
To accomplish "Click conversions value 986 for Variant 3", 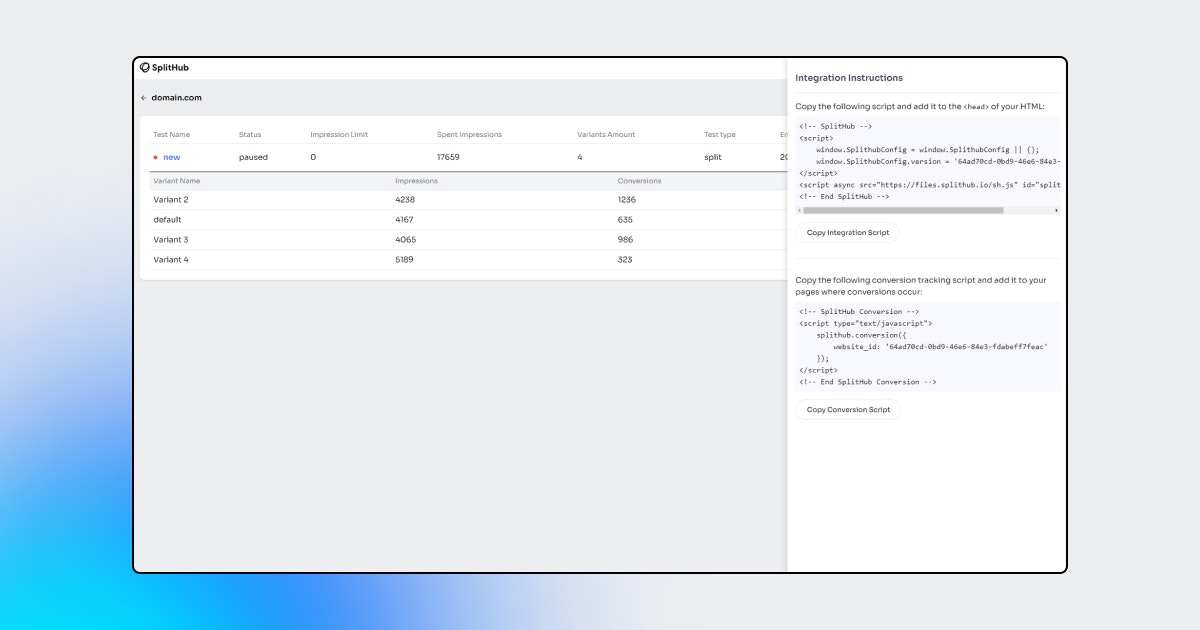I will (x=626, y=240).
